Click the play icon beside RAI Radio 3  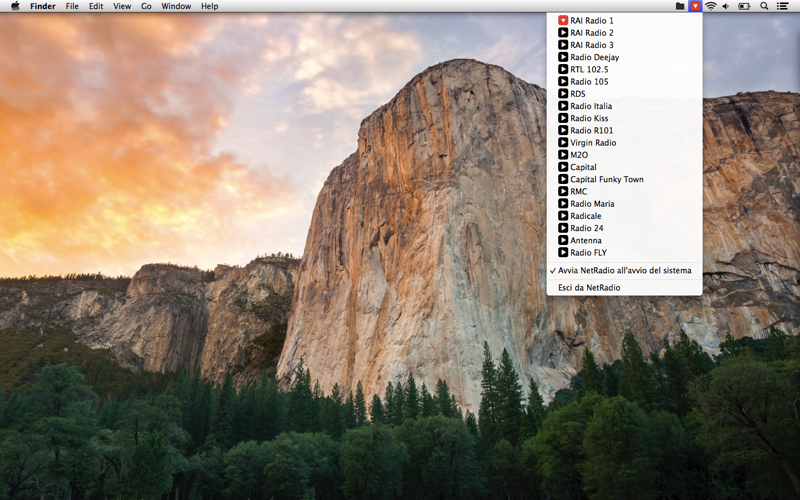[563, 45]
